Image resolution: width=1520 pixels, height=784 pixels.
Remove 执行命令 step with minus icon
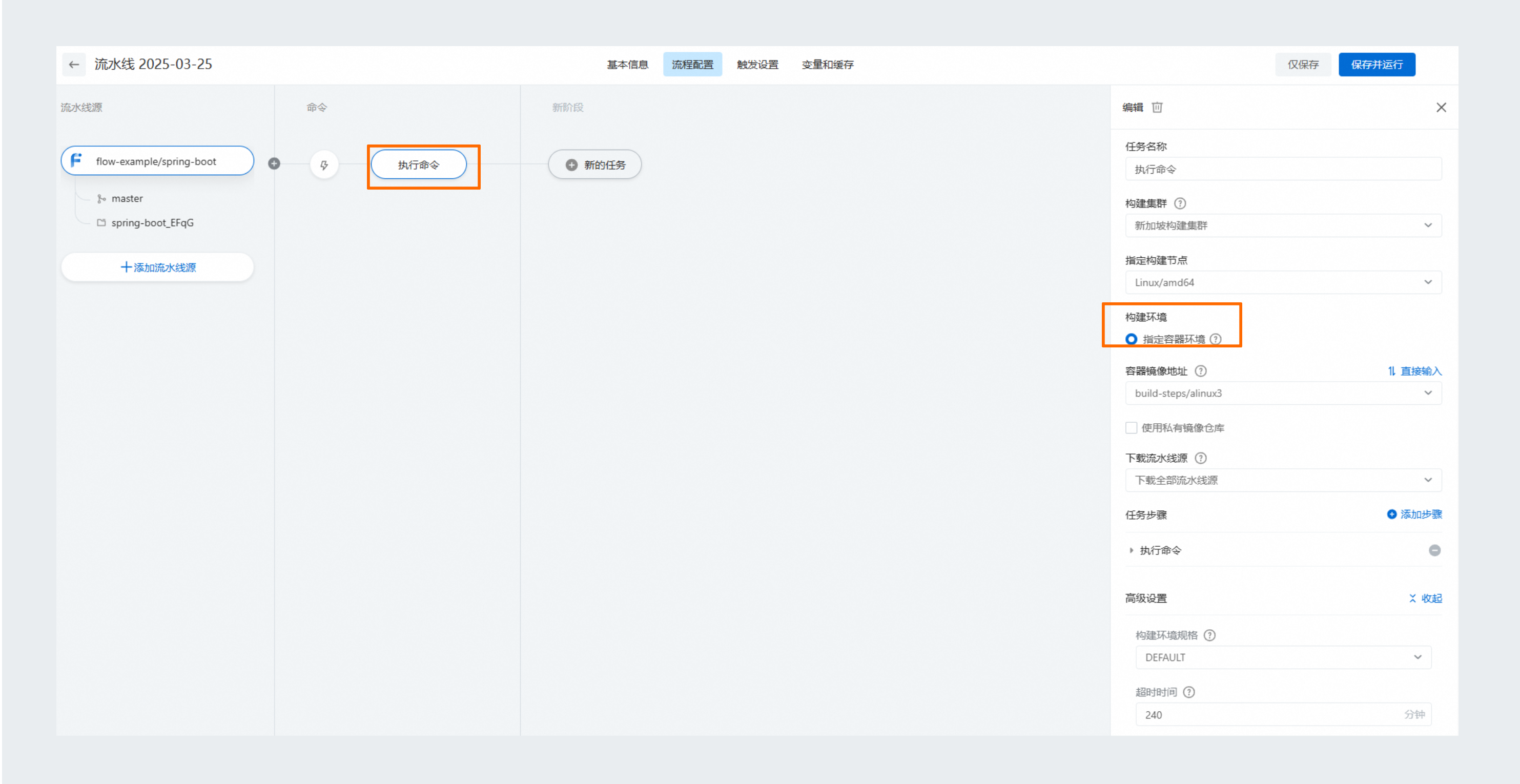coord(1434,550)
